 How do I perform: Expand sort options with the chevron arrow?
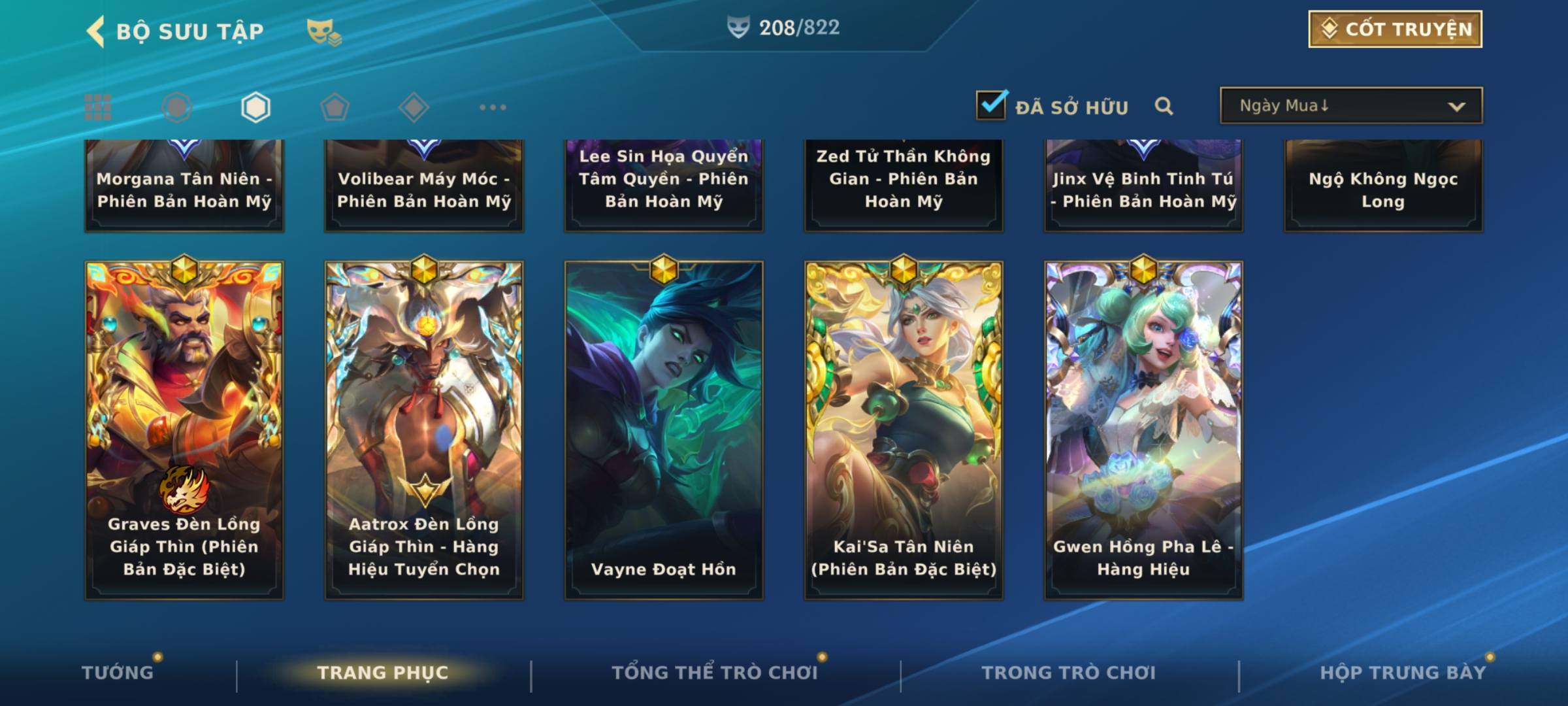(1456, 107)
